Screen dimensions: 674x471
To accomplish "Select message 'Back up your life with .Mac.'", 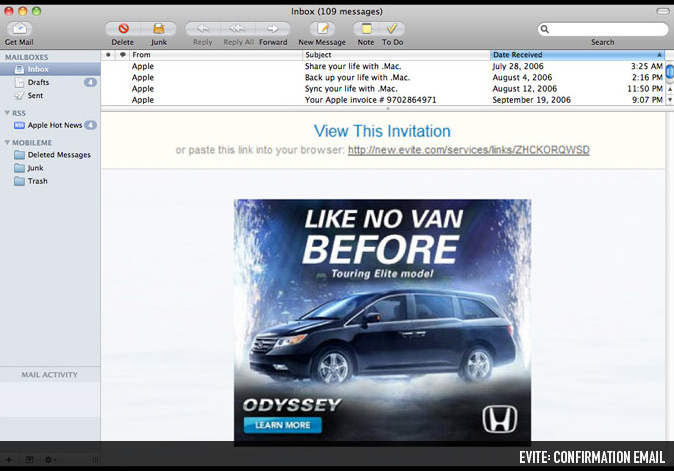I will click(383, 77).
